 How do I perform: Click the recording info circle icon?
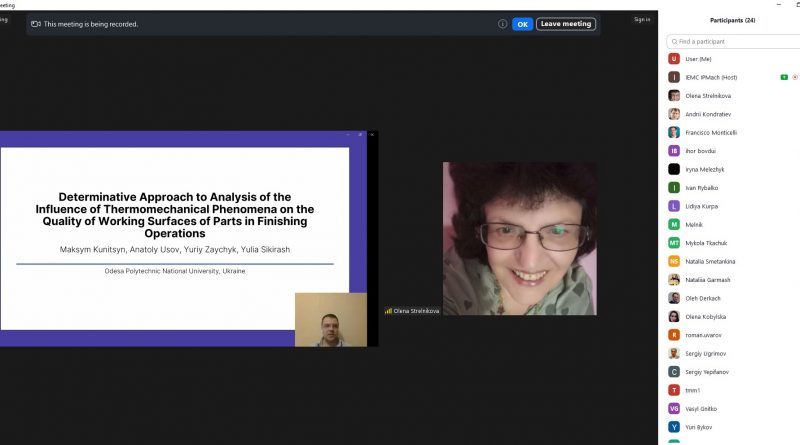click(x=503, y=24)
